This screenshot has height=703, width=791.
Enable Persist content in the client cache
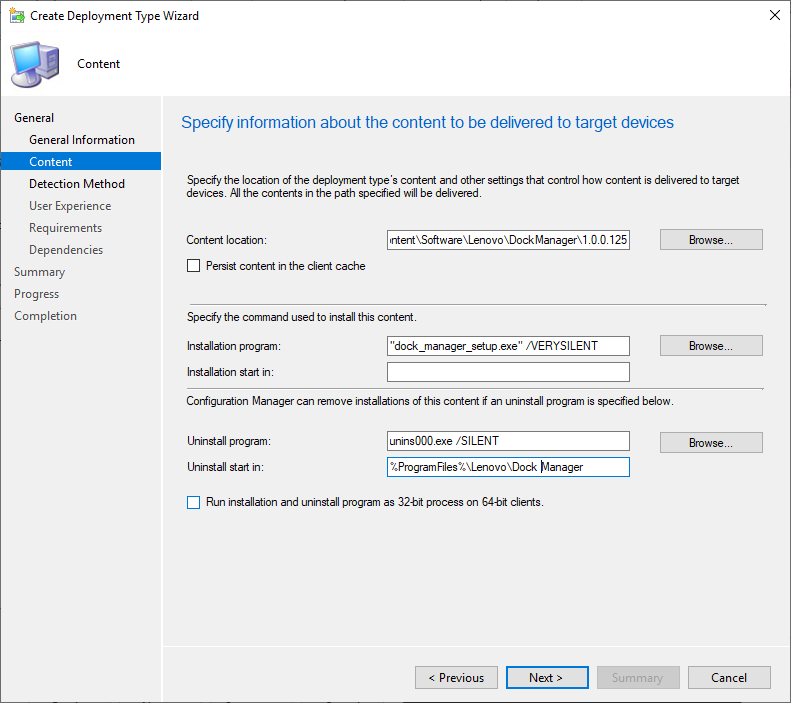click(193, 266)
